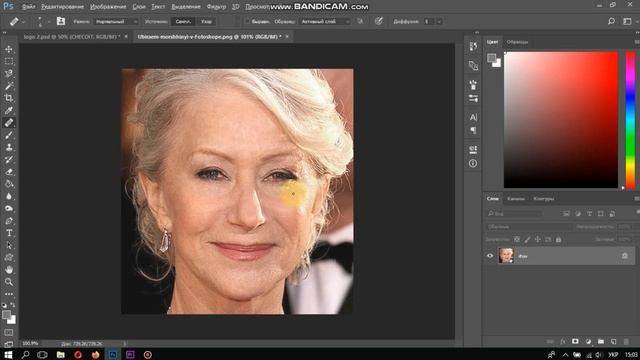Open the History panel icon
640x360 pixels.
pos(473,46)
